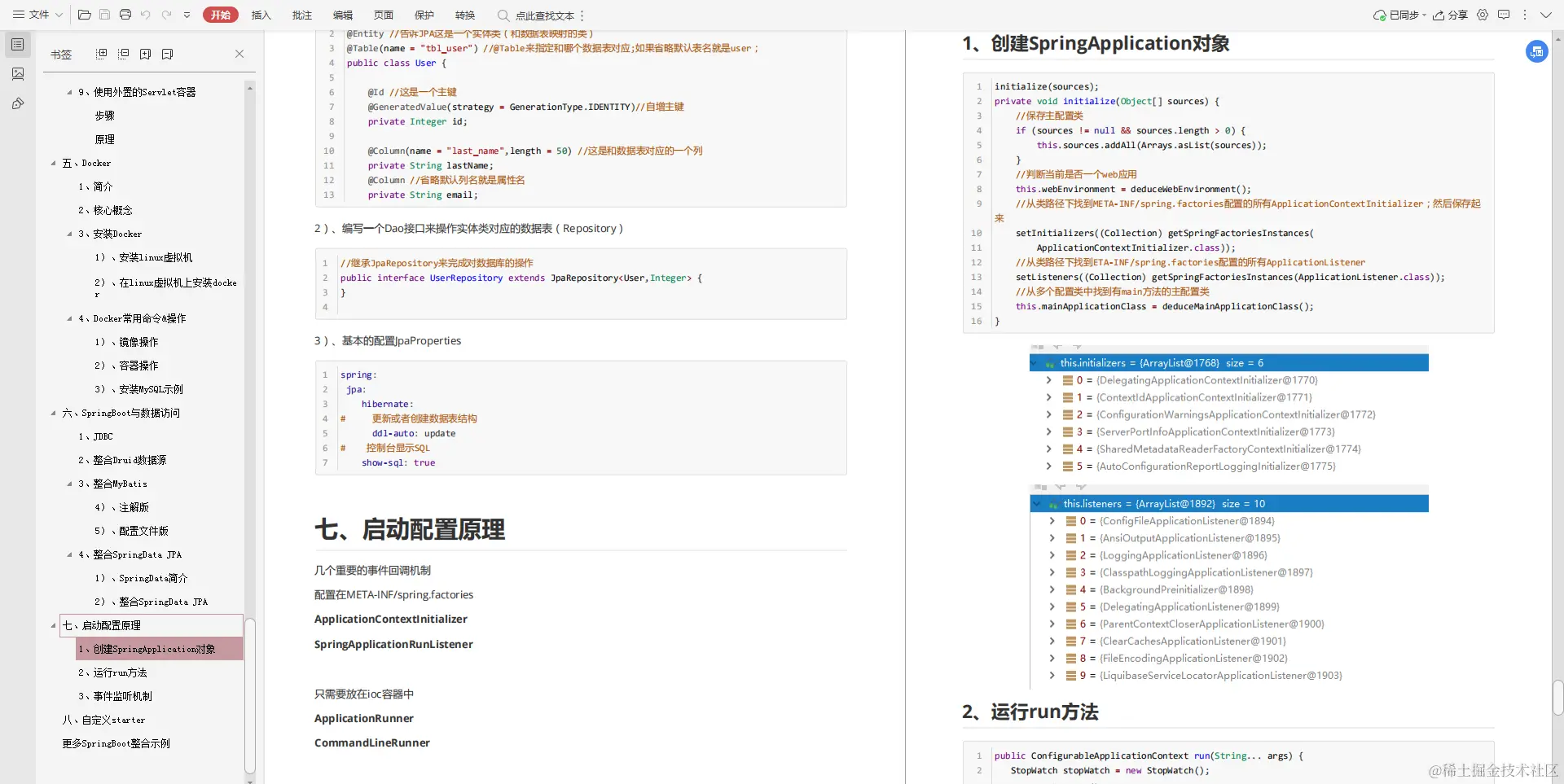Screen dimensions: 1564x784
Task: Click the search text field 点此查找文本
Action: (544, 15)
